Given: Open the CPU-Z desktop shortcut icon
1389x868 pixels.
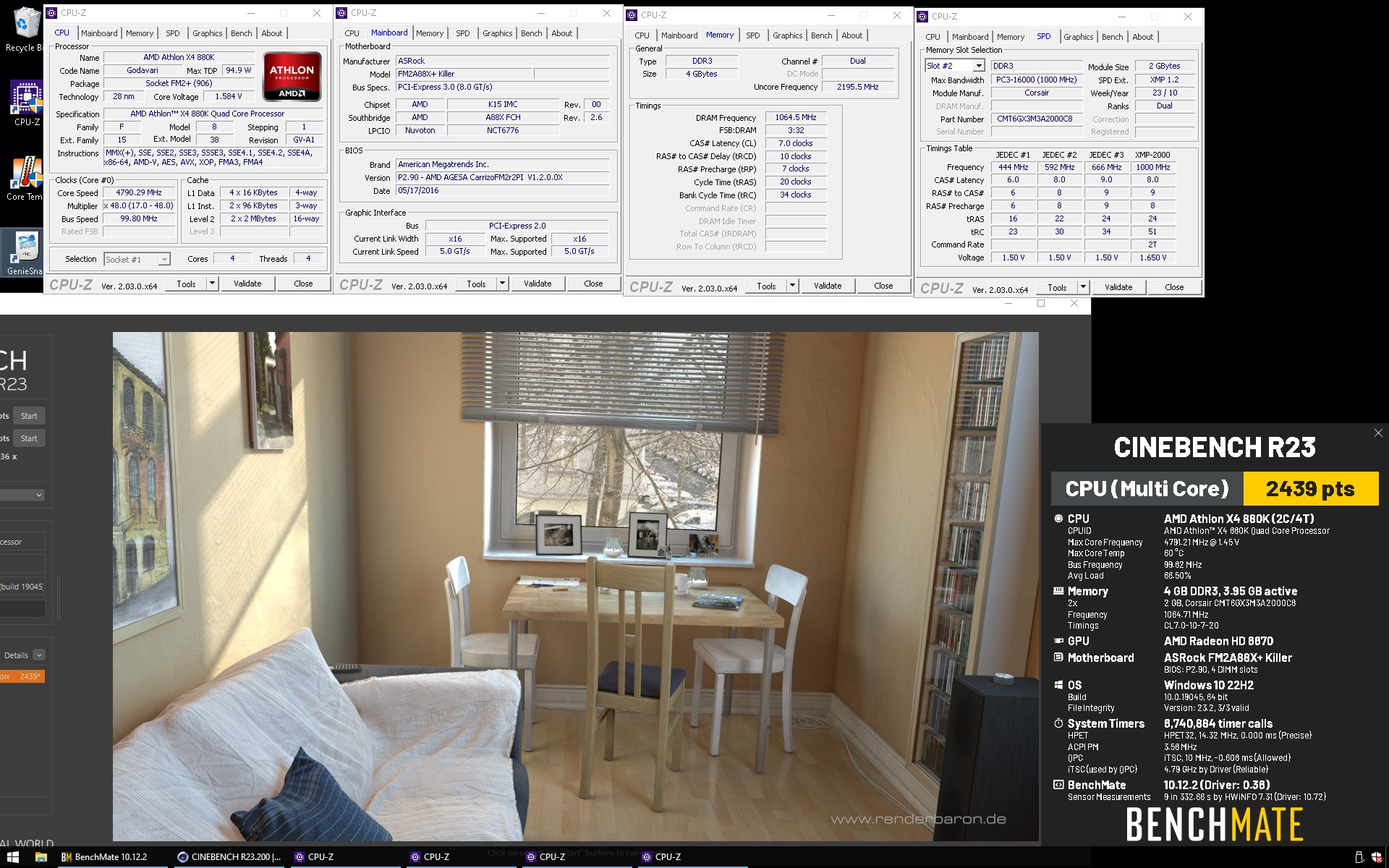Looking at the screenshot, I should (26, 103).
